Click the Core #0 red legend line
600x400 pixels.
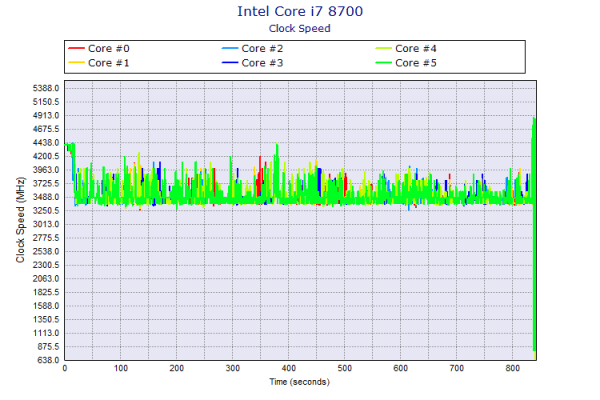(x=76, y=48)
